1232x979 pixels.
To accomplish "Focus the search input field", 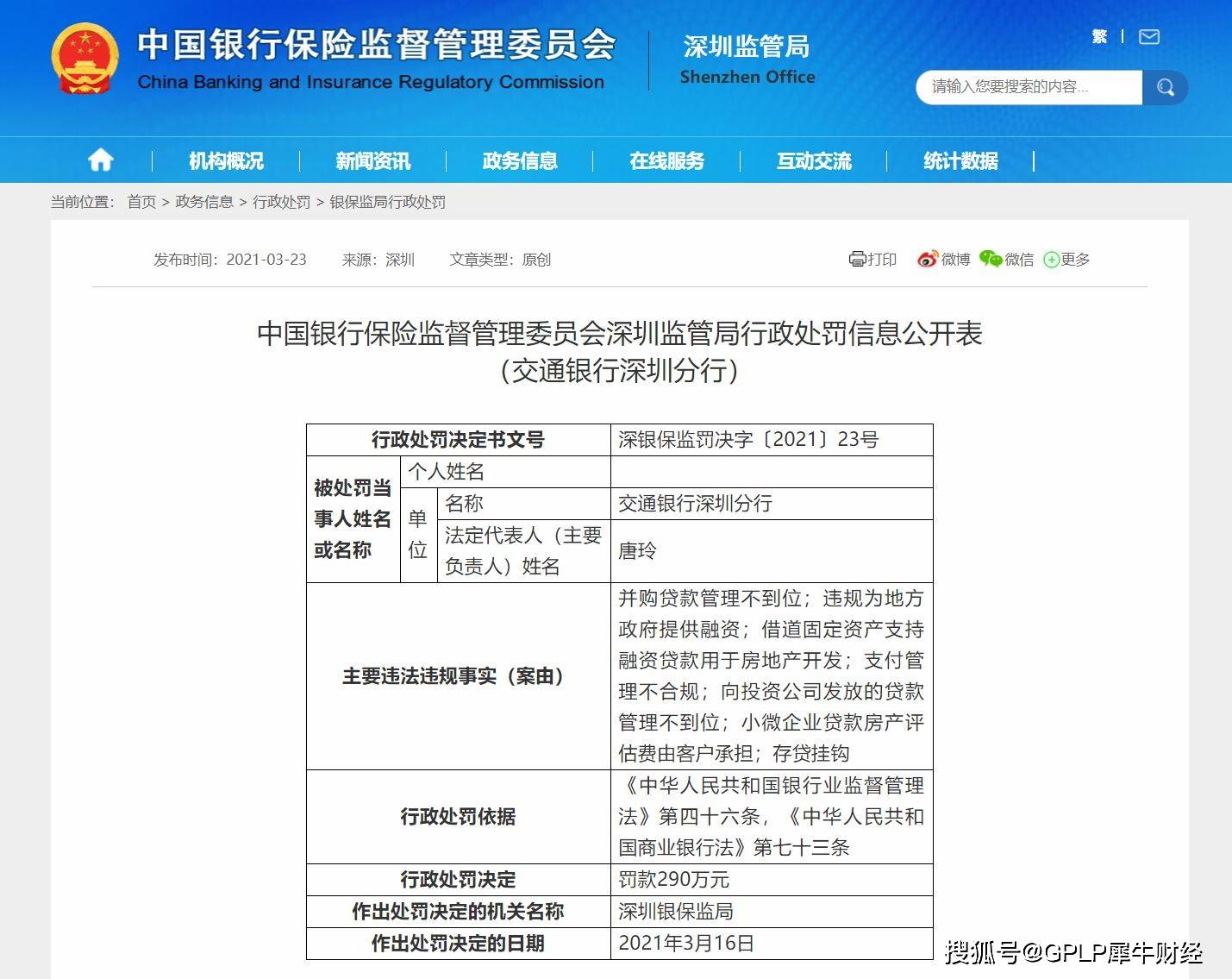I will (1030, 87).
